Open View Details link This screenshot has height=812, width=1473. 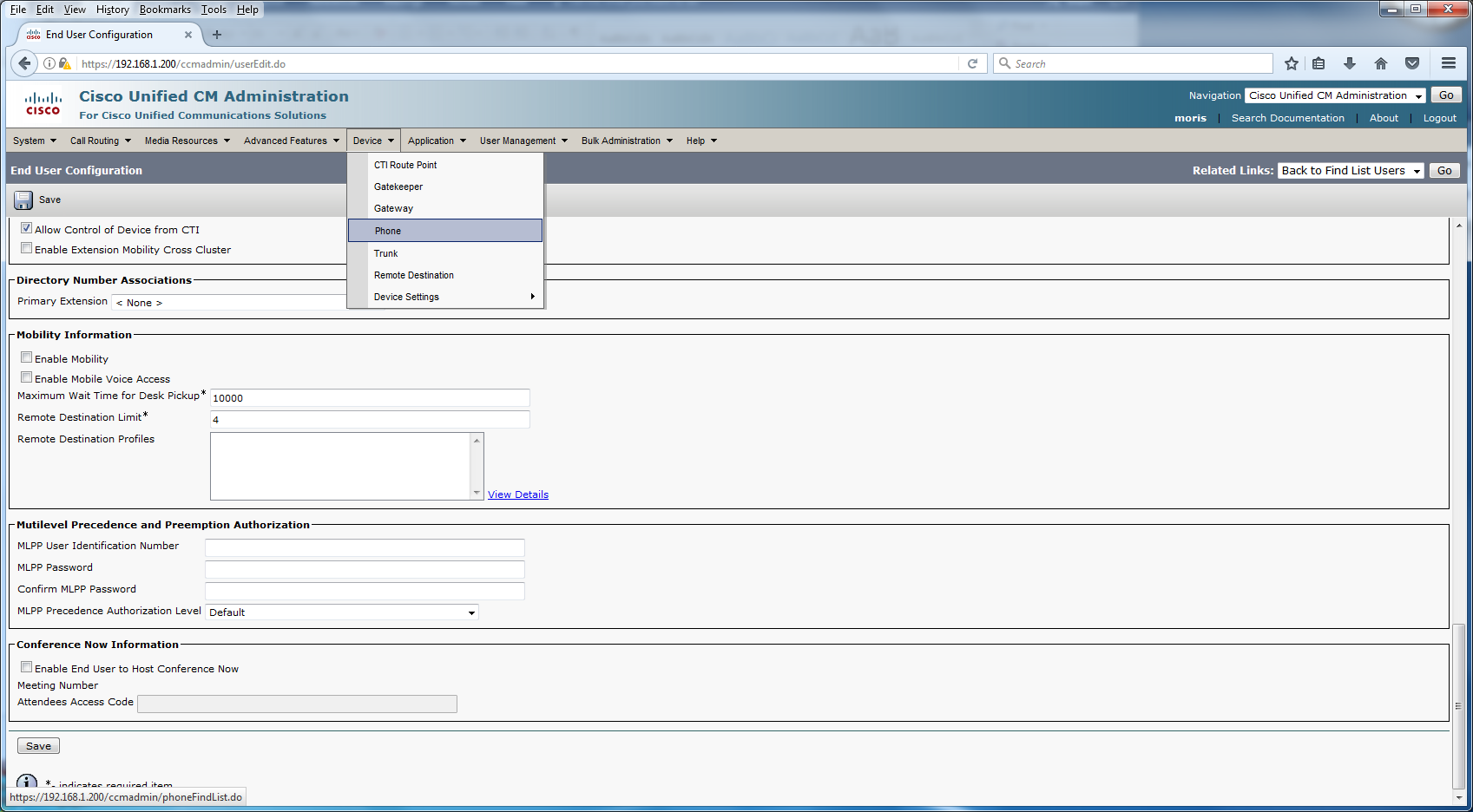click(x=518, y=494)
